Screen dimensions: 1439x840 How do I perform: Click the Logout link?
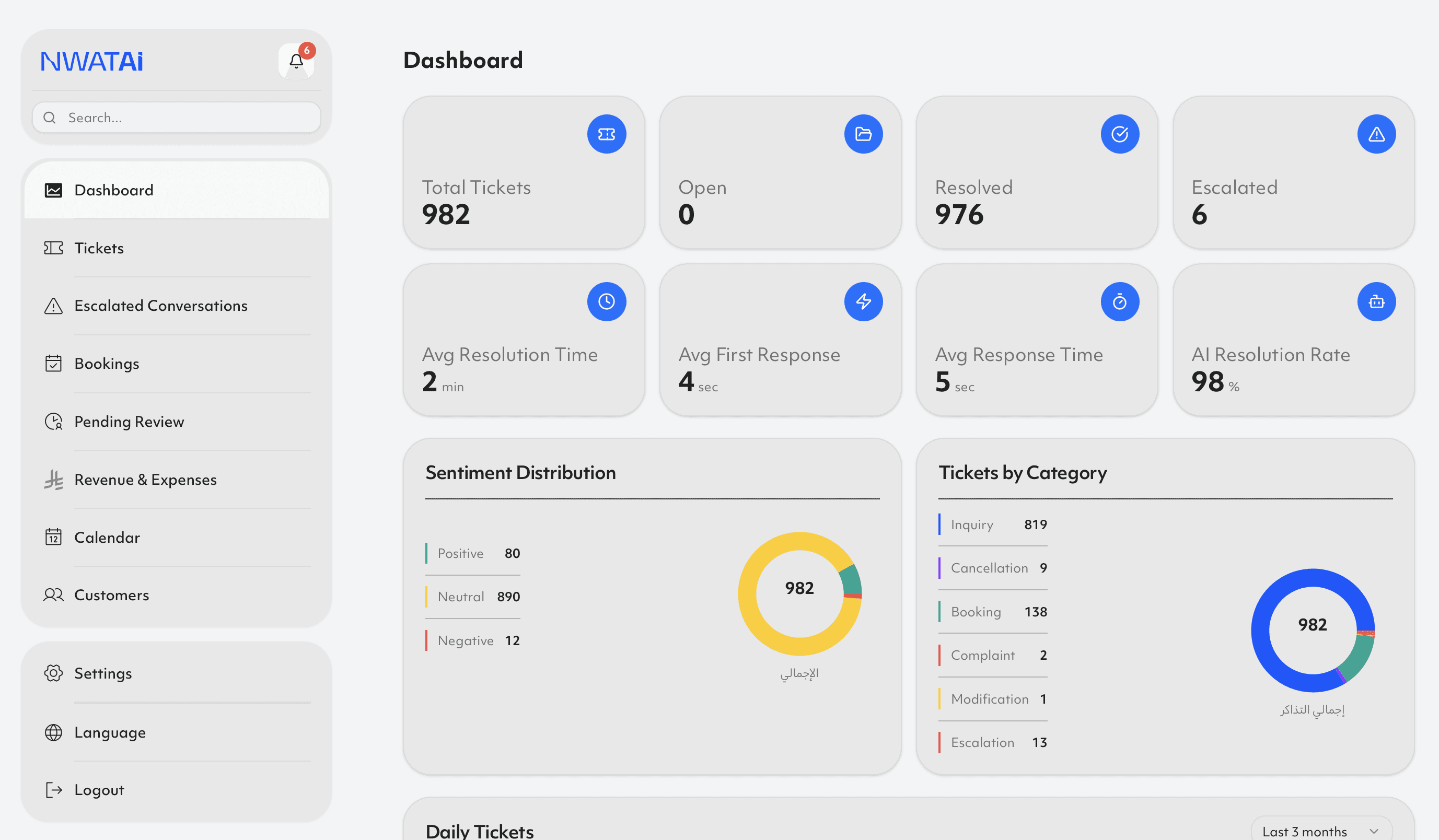pyautogui.click(x=99, y=790)
